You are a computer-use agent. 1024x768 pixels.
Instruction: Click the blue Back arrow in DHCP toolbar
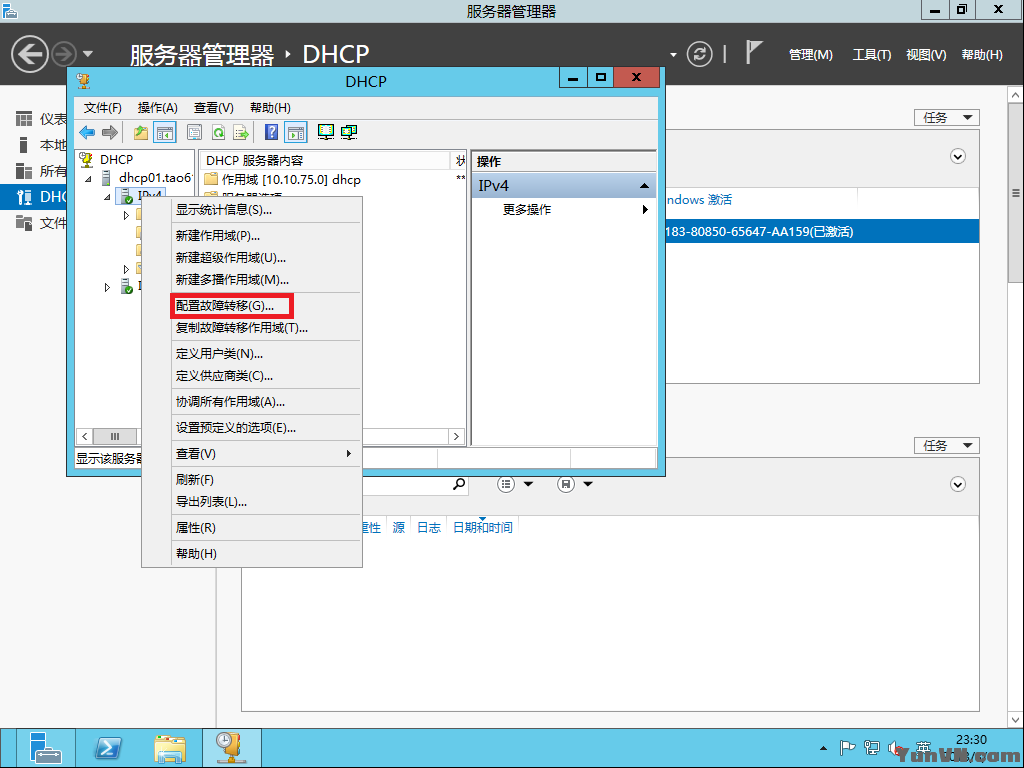(87, 133)
